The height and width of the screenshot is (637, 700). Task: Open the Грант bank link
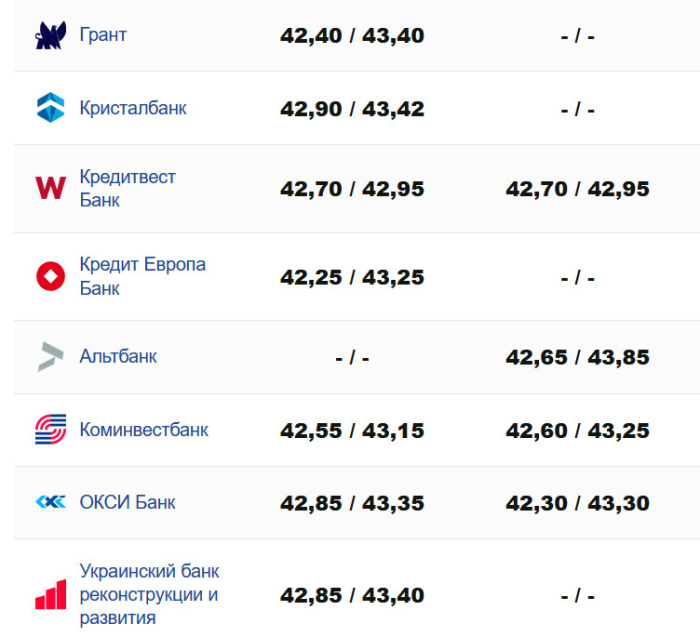pos(103,35)
